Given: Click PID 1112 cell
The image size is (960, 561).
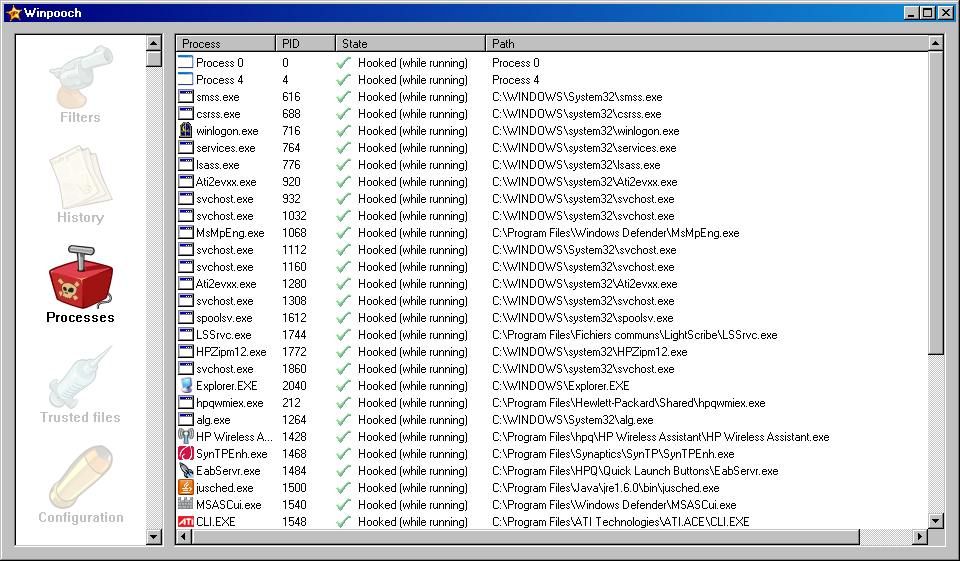Looking at the screenshot, I should pyautogui.click(x=294, y=250).
